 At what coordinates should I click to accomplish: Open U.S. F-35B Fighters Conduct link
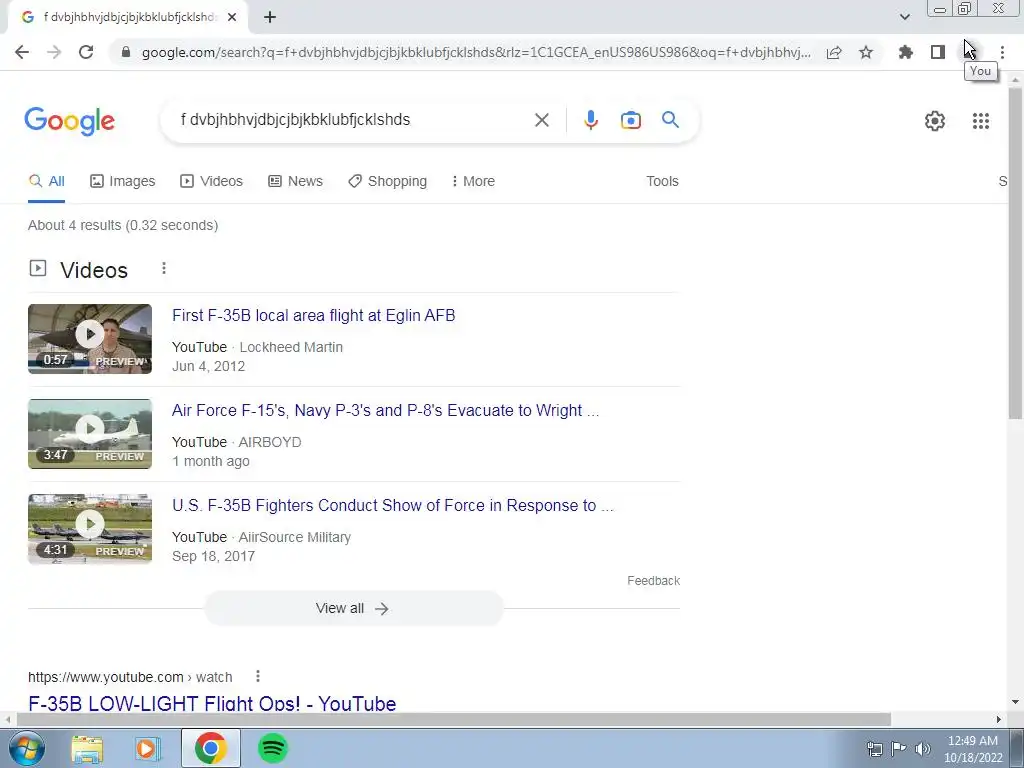[x=392, y=506]
